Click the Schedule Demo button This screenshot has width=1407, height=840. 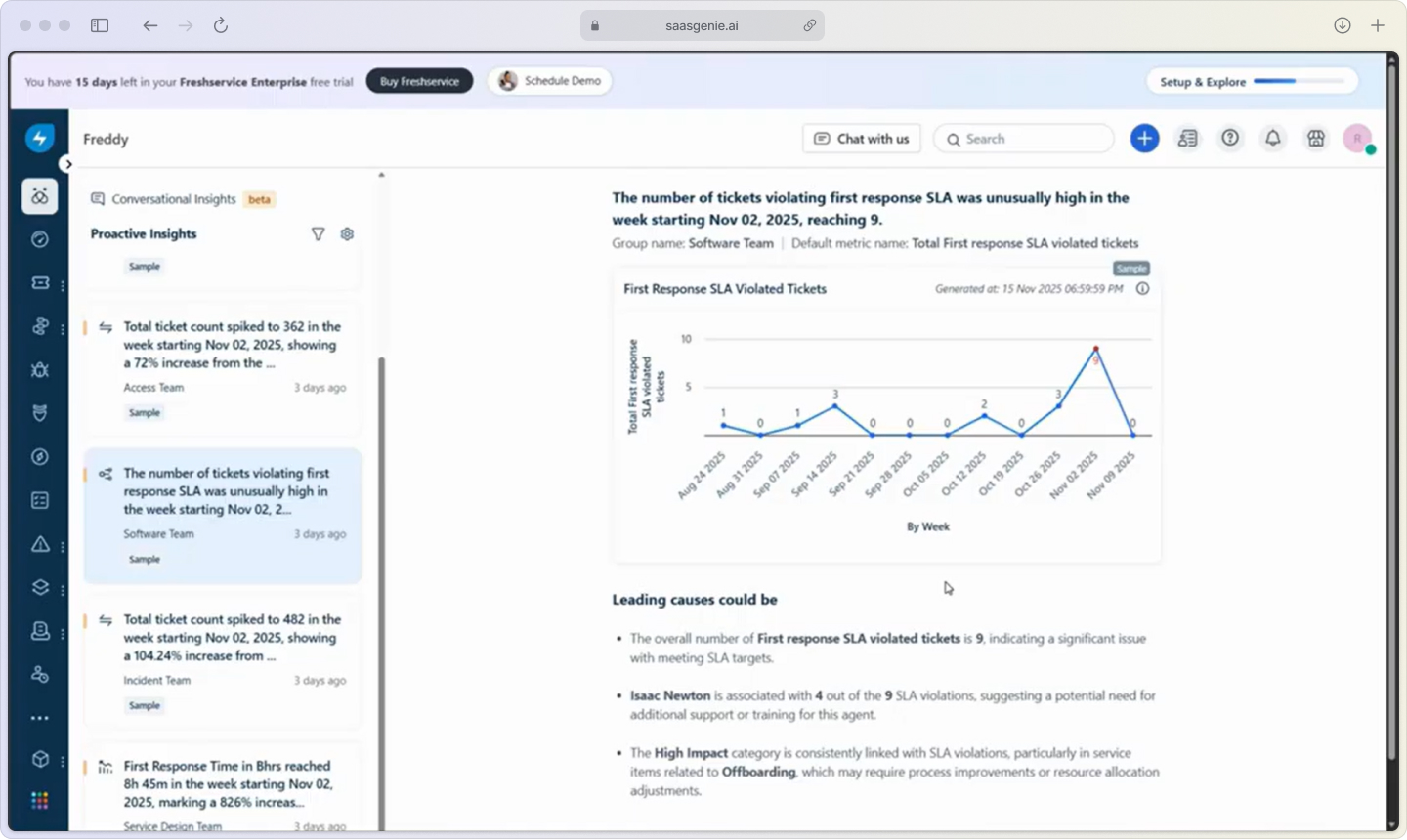pyautogui.click(x=550, y=81)
